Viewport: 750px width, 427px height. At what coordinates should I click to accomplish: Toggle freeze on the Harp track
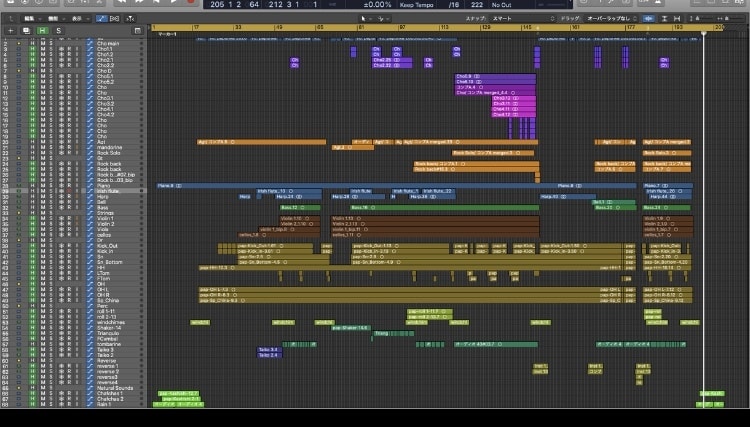(62, 197)
